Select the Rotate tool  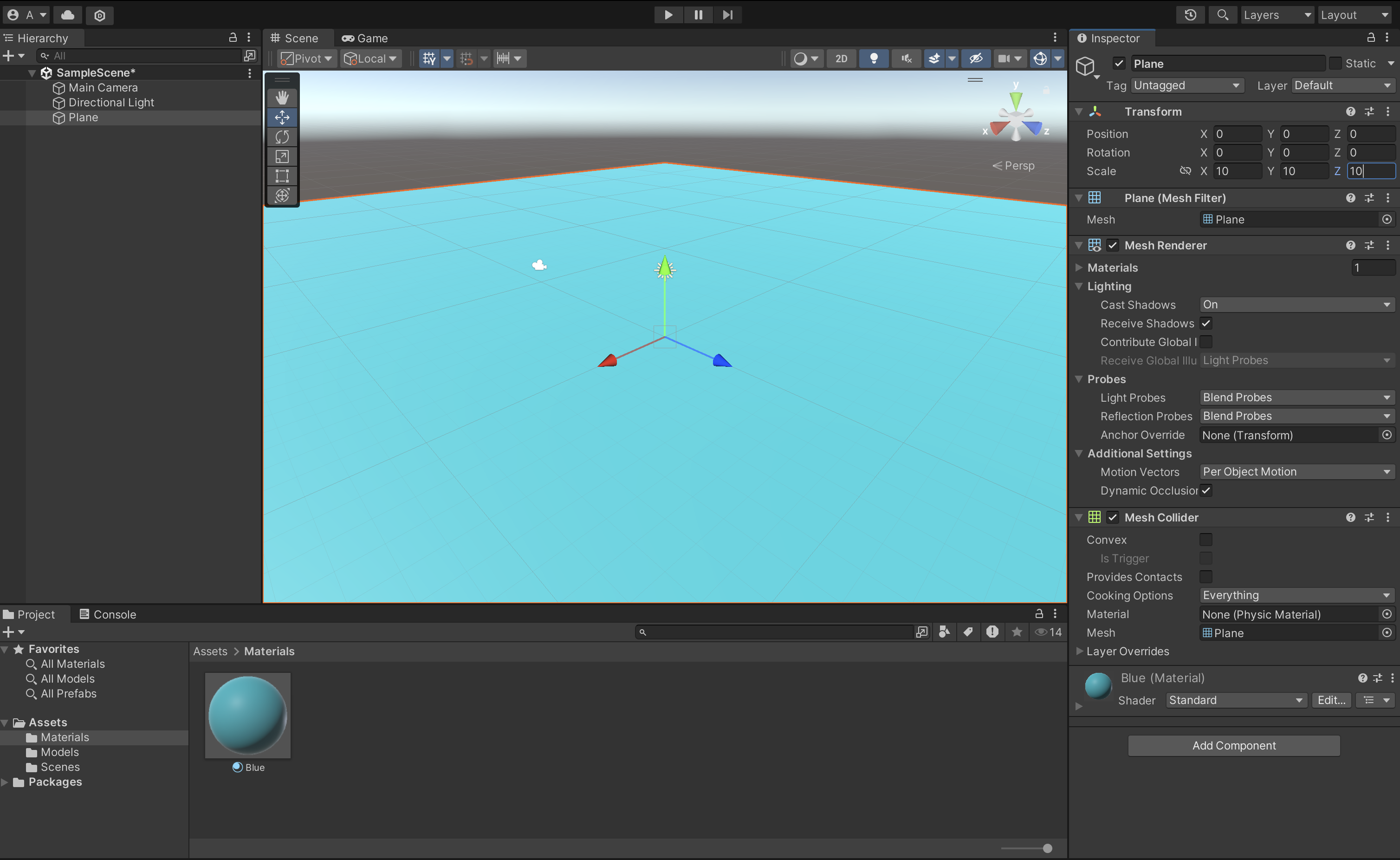coord(282,137)
